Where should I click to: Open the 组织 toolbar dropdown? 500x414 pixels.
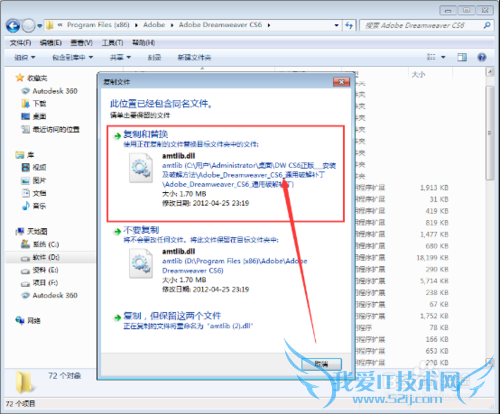[x=25, y=57]
